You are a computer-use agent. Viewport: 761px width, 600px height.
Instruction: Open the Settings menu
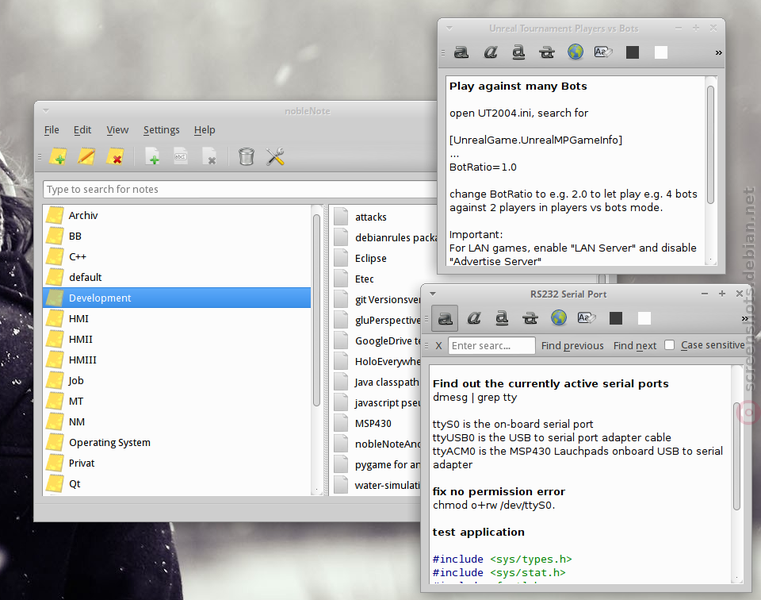(161, 130)
